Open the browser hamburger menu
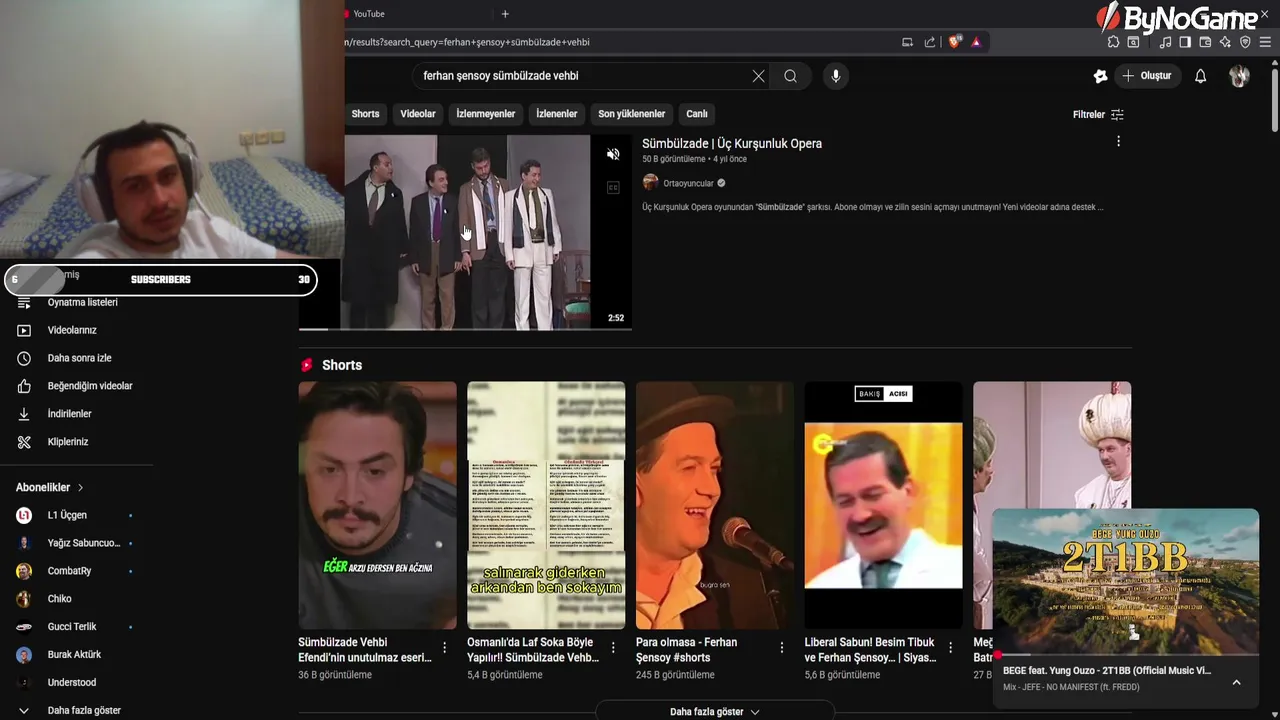The image size is (1280, 720). click(x=1265, y=42)
